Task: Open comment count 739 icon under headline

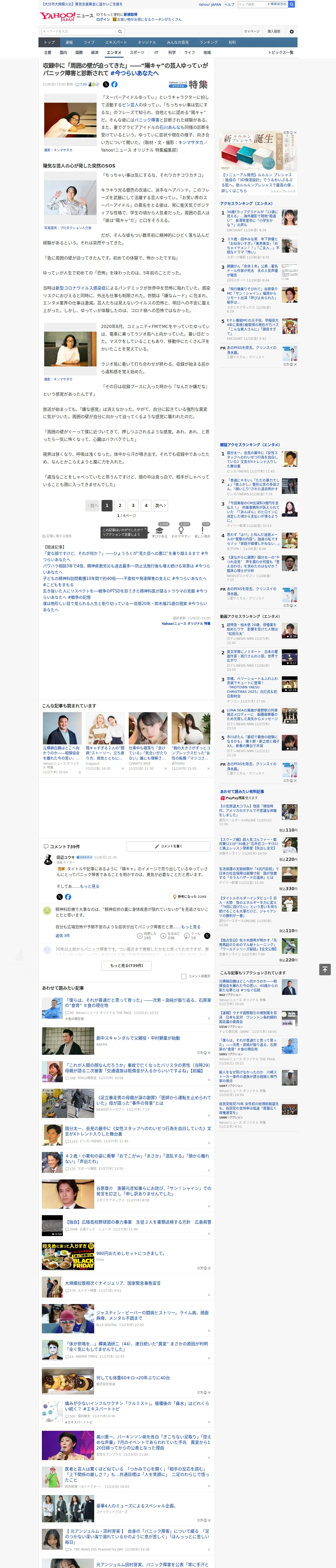Action: (81, 85)
